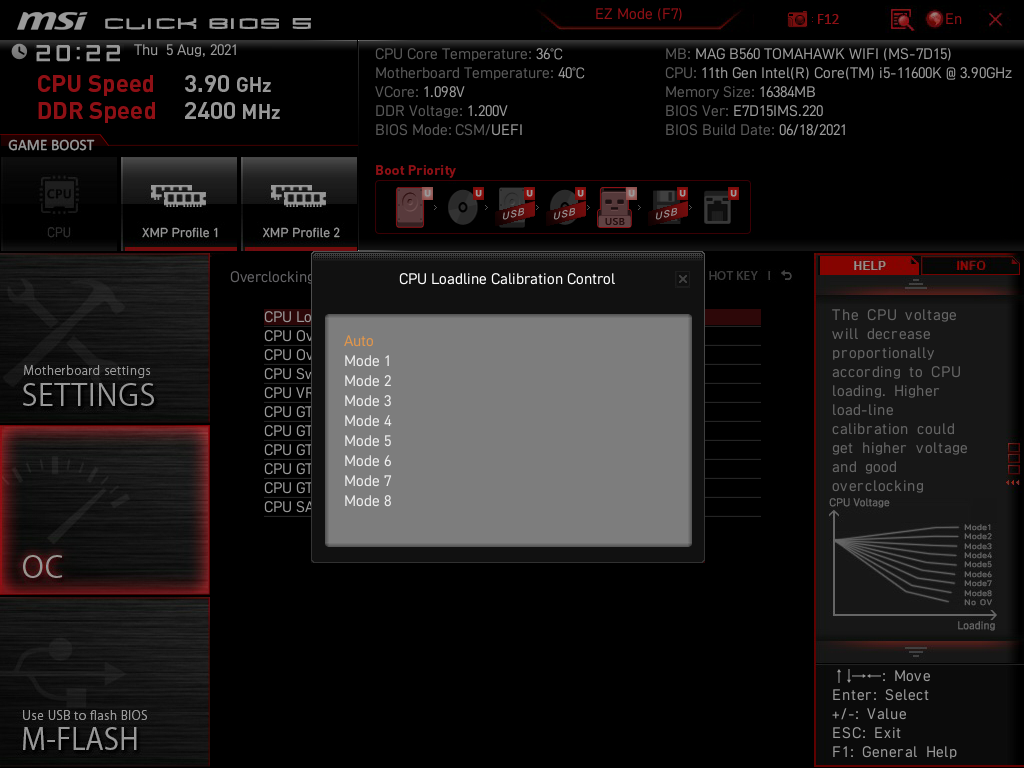Image resolution: width=1024 pixels, height=768 pixels.
Task: Click the back arrow next to HOT KEY
Action: pos(786,276)
